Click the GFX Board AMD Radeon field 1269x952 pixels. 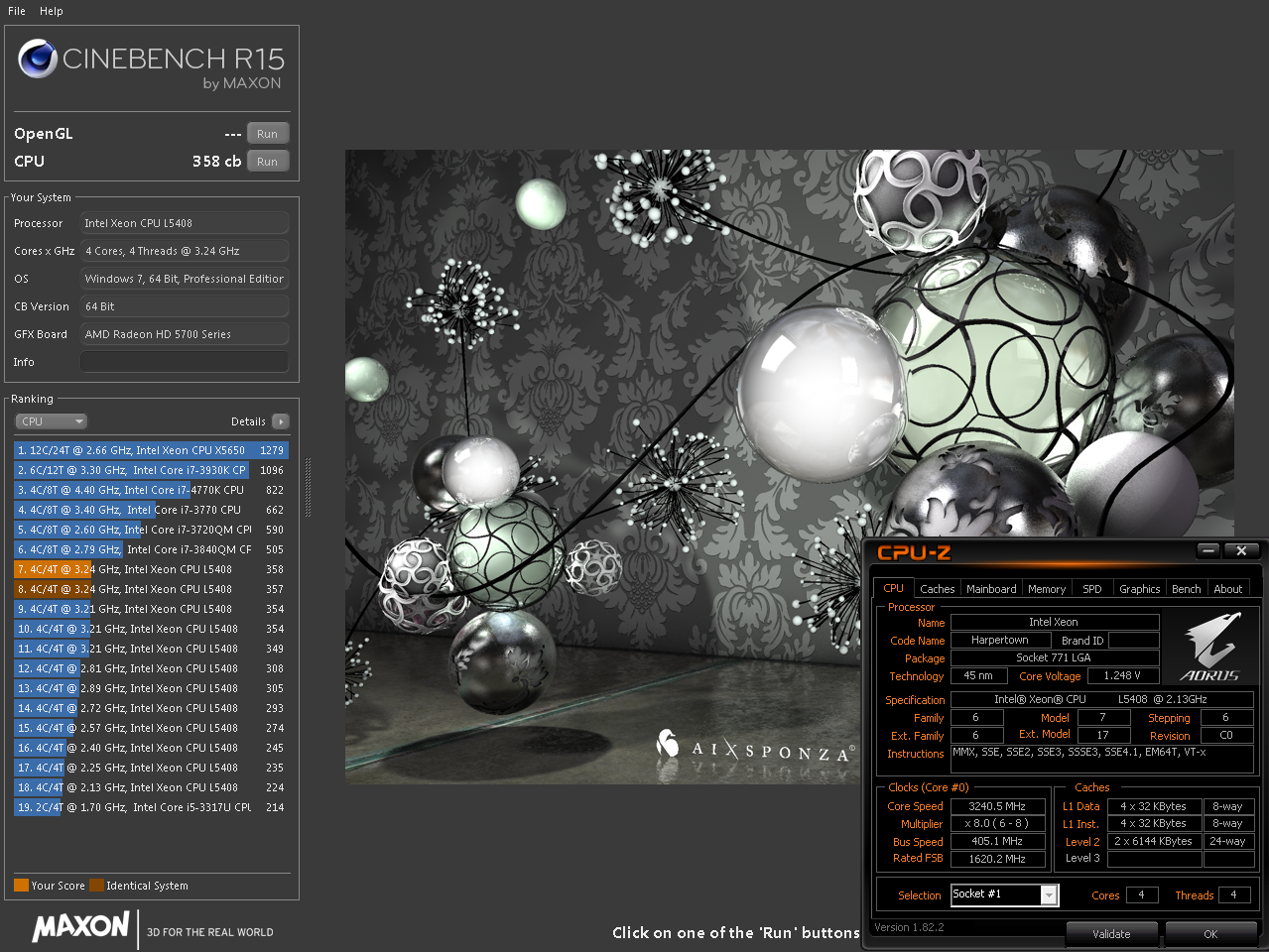point(185,334)
